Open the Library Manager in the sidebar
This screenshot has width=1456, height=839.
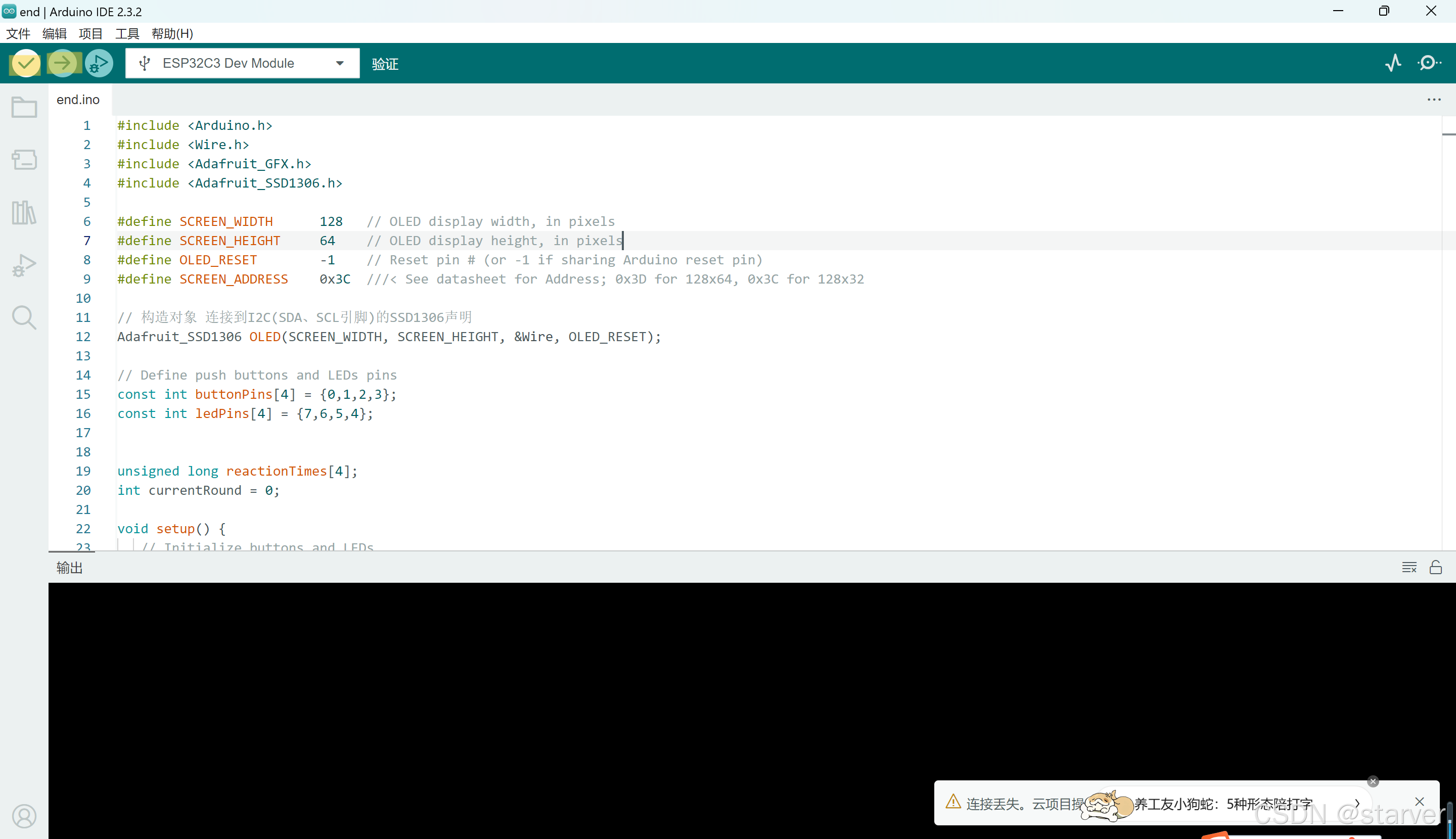click(x=24, y=212)
